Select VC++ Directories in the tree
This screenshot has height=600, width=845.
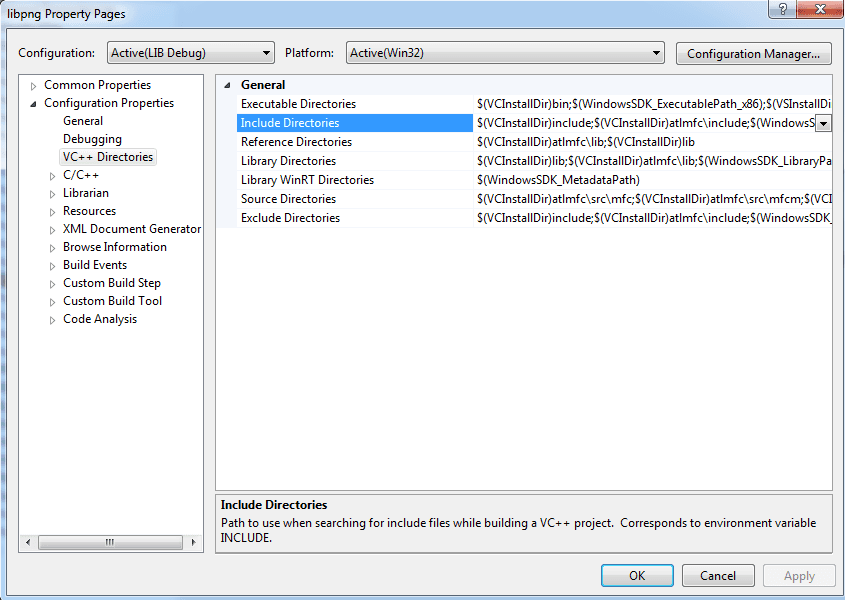tap(108, 157)
